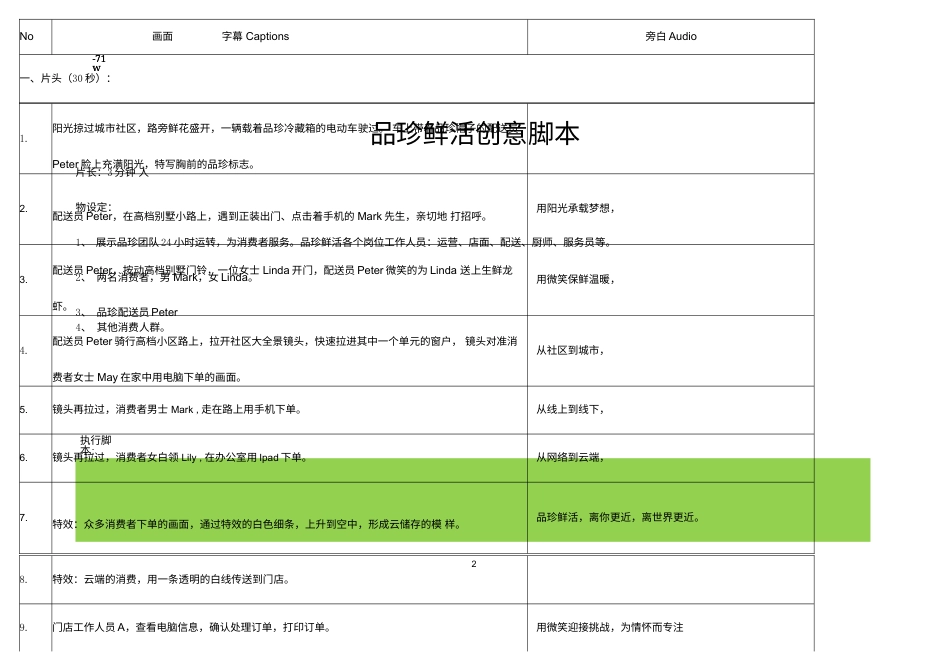Screen dimensions: 950x672
Task: Click row 7 caption '特效：众多消费者下单的画面'
Action: click(x=257, y=524)
